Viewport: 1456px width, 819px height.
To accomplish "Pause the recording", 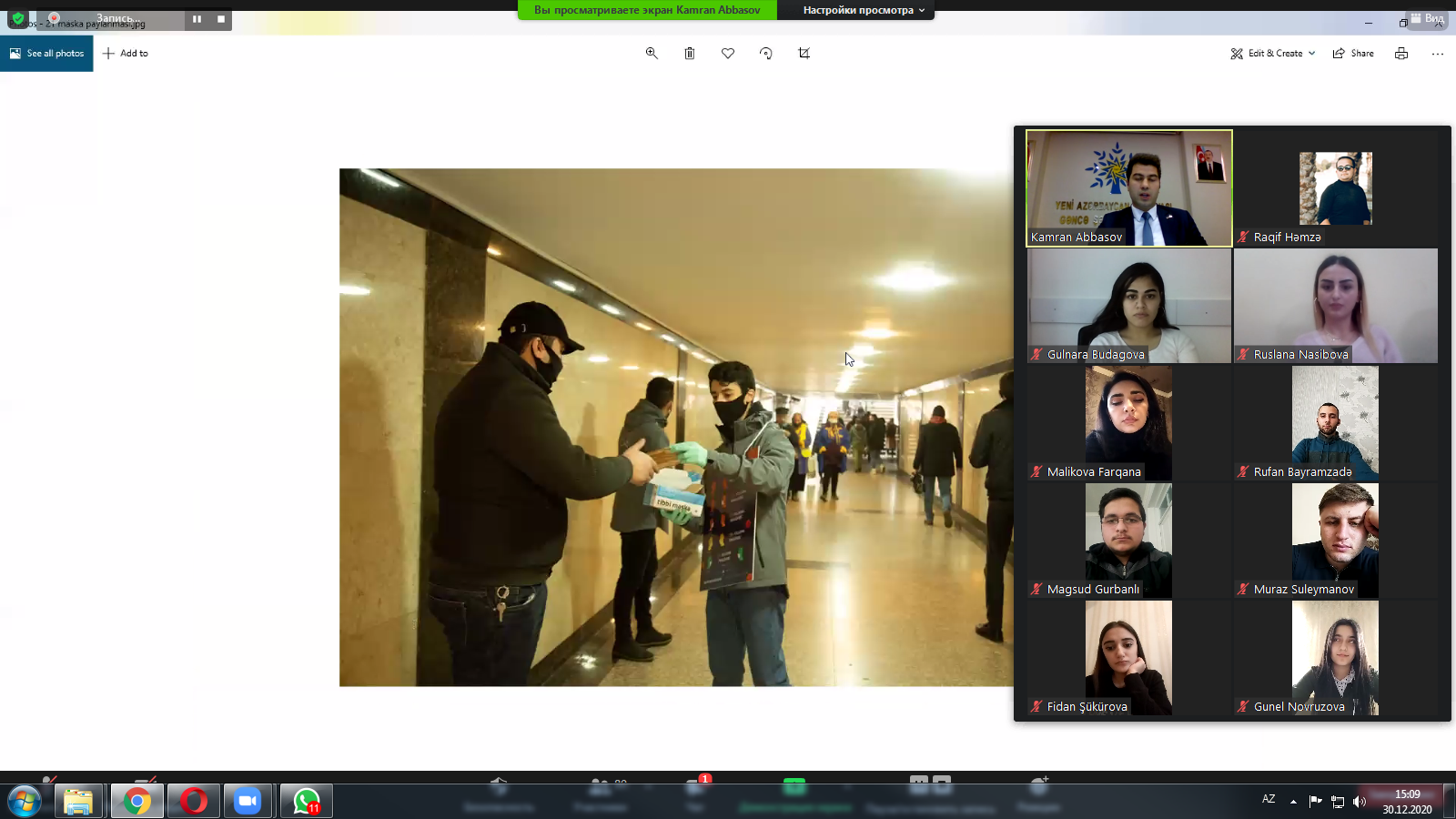I will click(197, 18).
